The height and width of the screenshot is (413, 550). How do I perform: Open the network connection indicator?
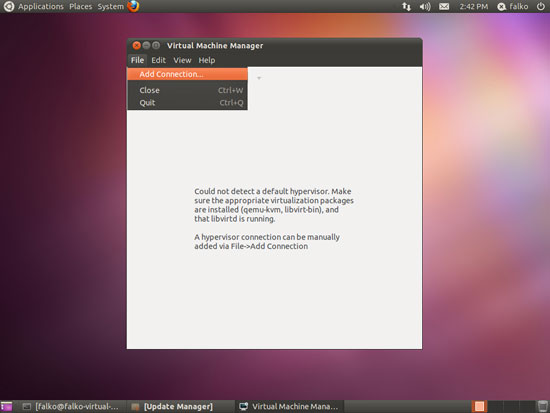pyautogui.click(x=406, y=6)
